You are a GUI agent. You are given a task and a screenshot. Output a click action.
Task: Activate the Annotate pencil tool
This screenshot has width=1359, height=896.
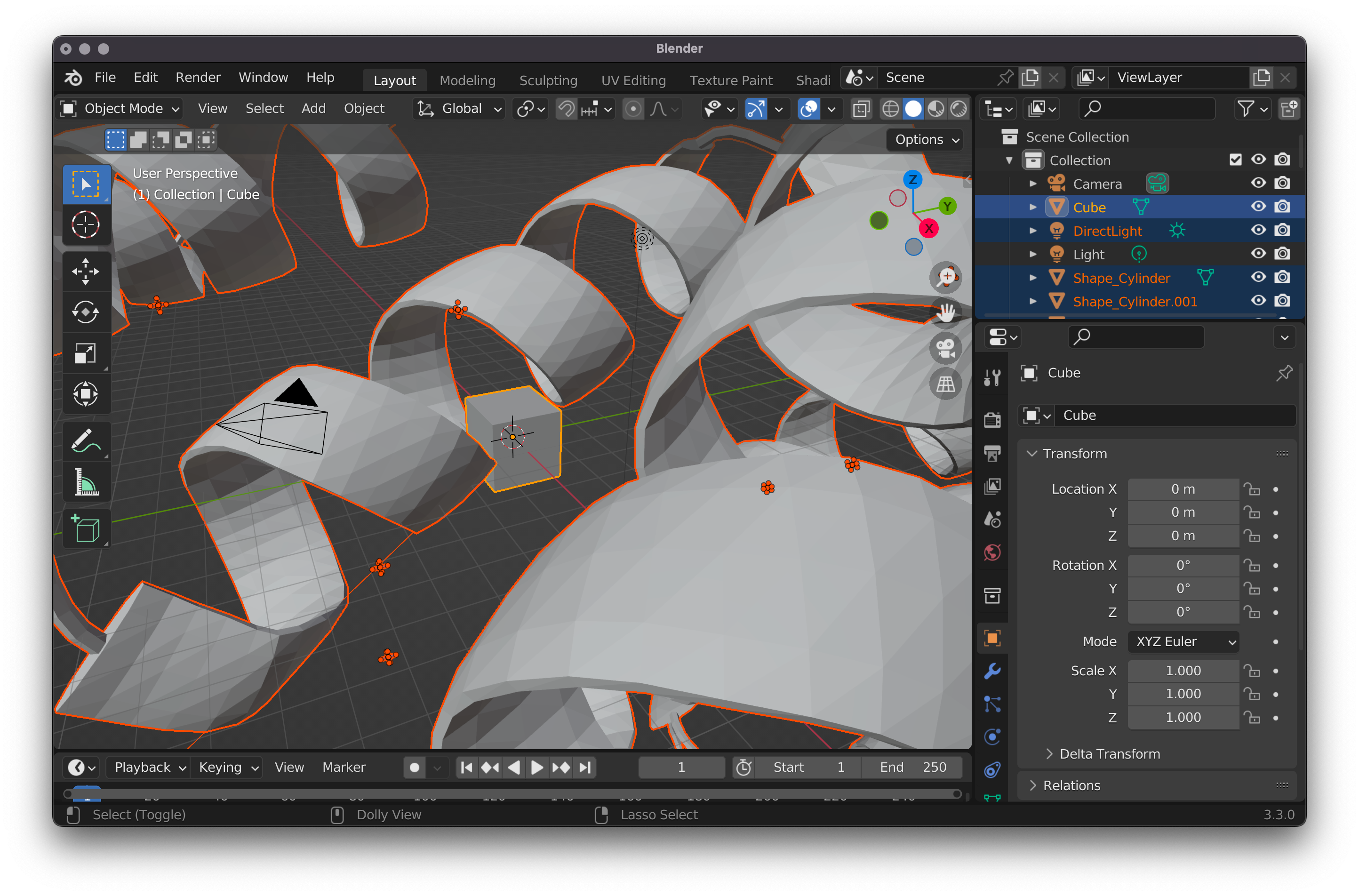click(86, 440)
